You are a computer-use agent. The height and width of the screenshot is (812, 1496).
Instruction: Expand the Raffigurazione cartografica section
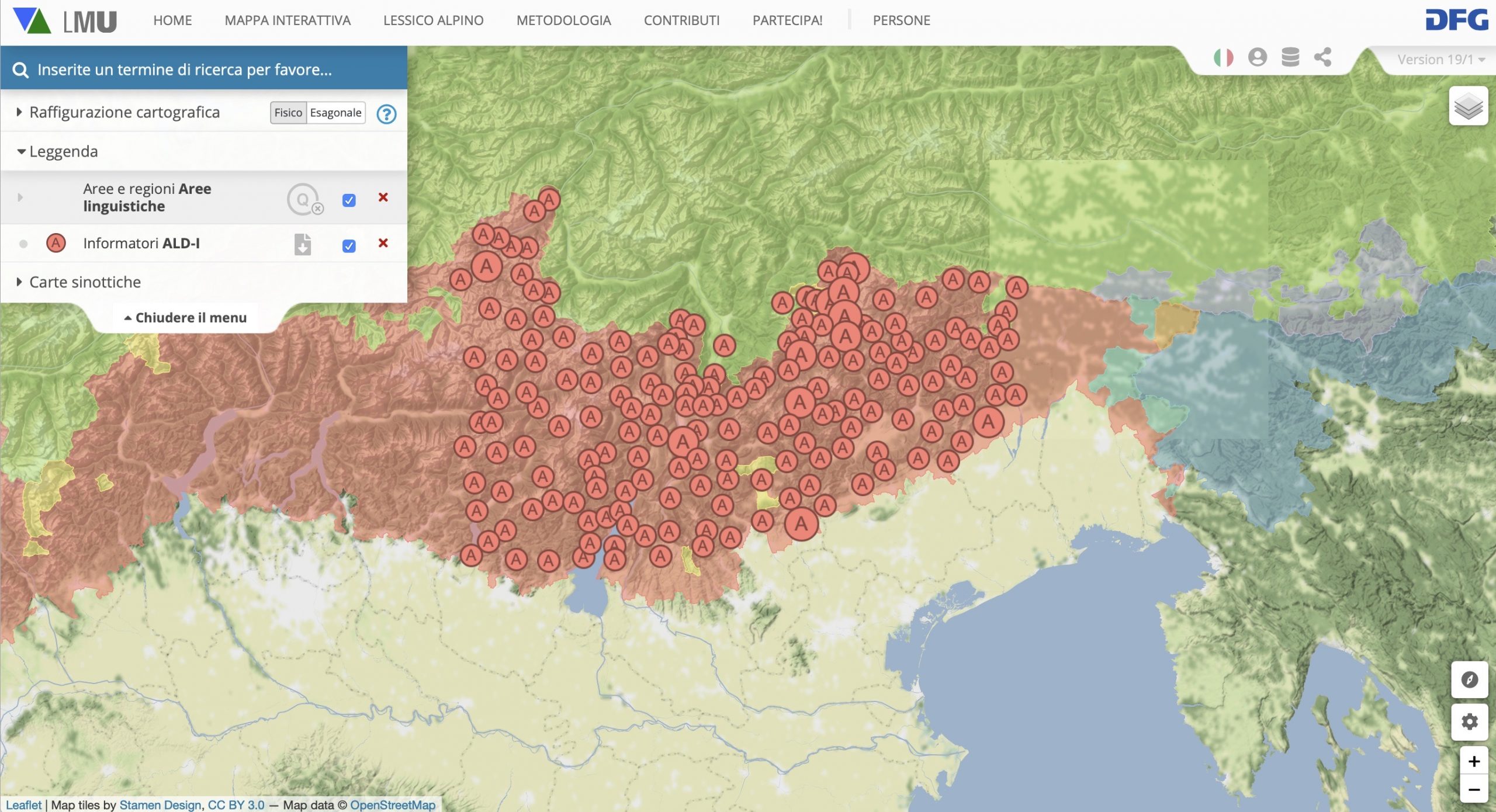124,112
